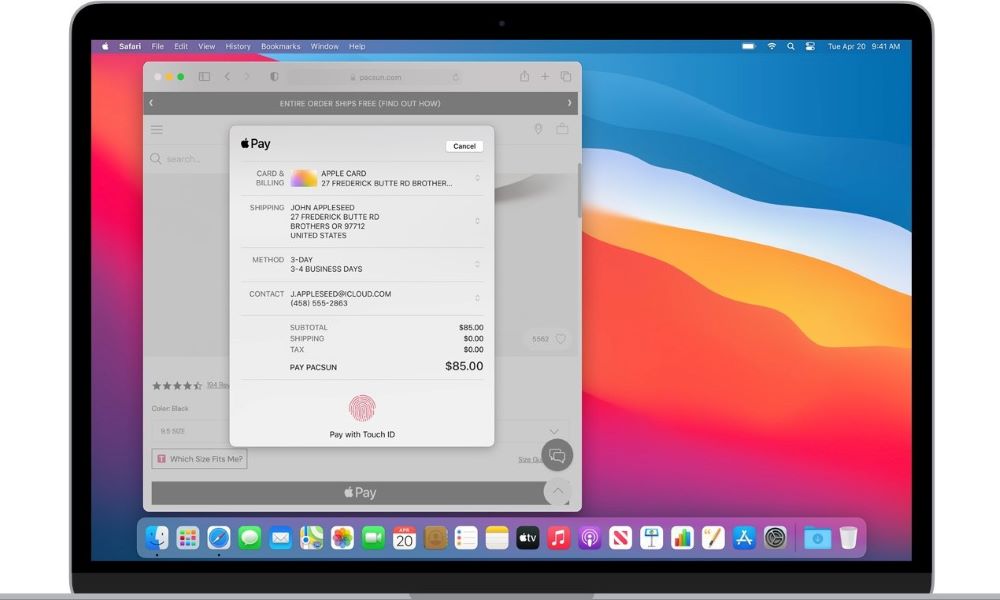Open the Window menu
The width and height of the screenshot is (1000, 600).
325,47
